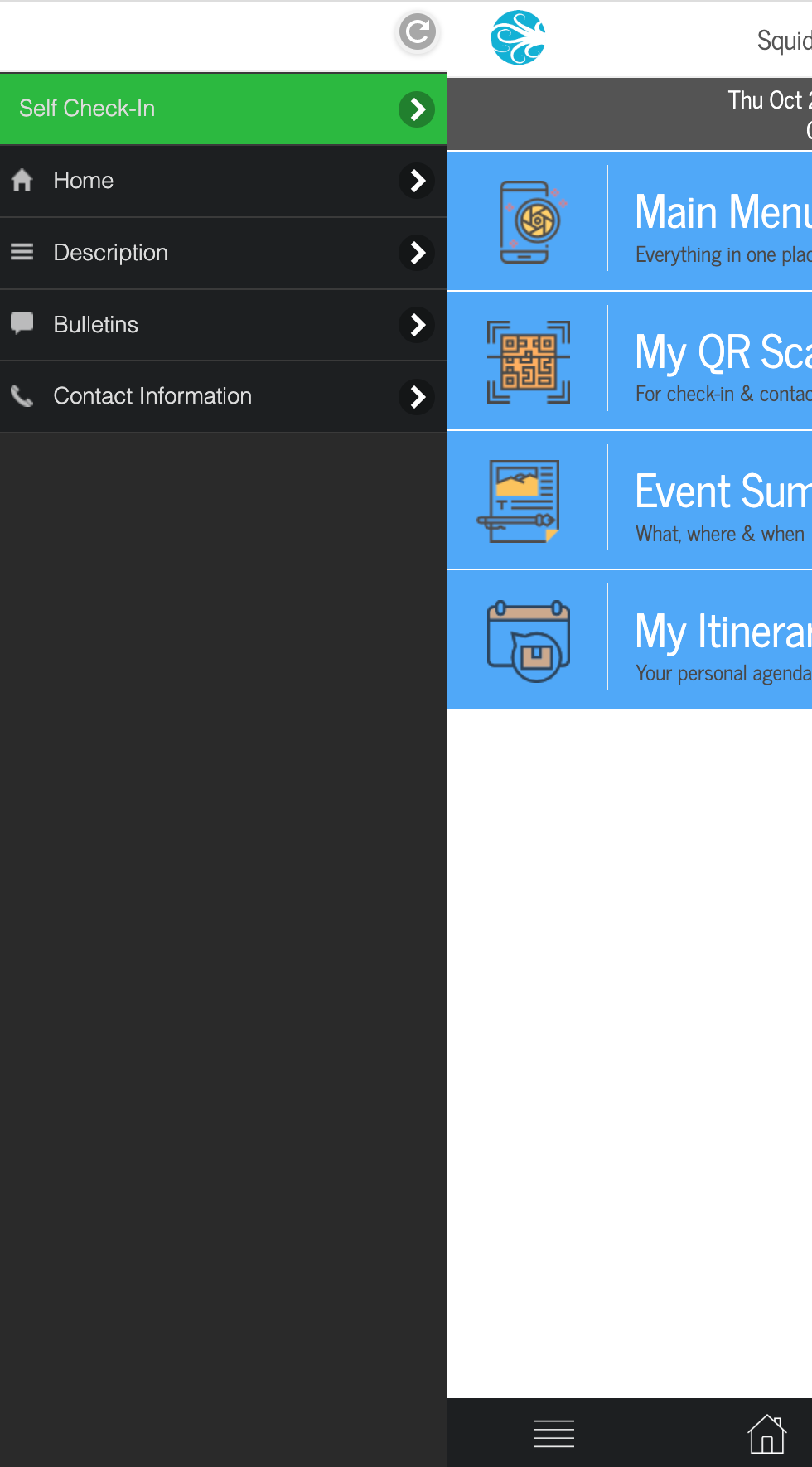Tap the refresh icon at top

pos(418,33)
